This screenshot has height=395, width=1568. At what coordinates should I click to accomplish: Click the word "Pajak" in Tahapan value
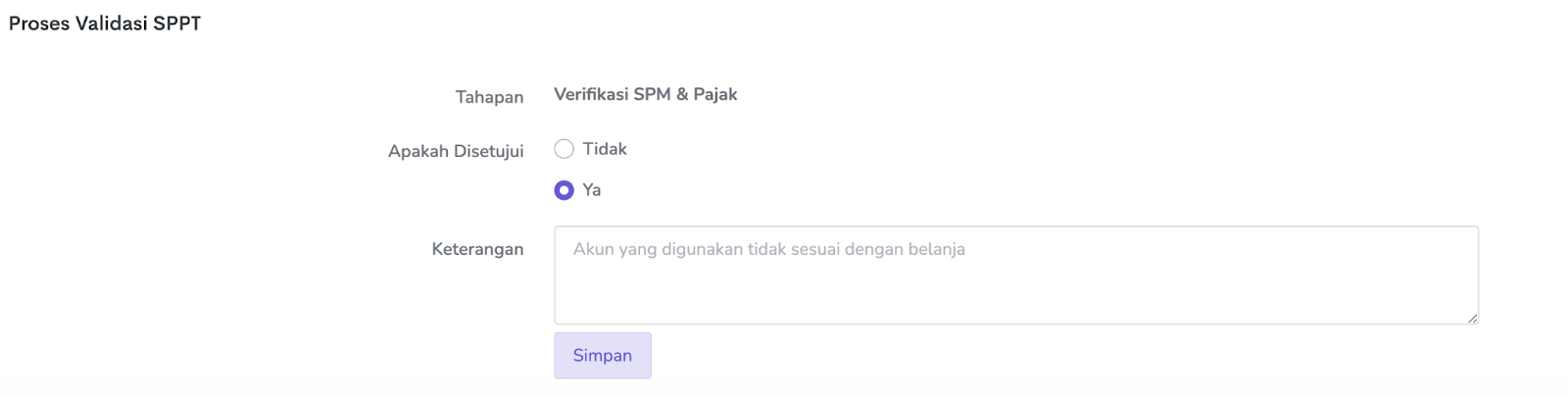pyautogui.click(x=715, y=94)
